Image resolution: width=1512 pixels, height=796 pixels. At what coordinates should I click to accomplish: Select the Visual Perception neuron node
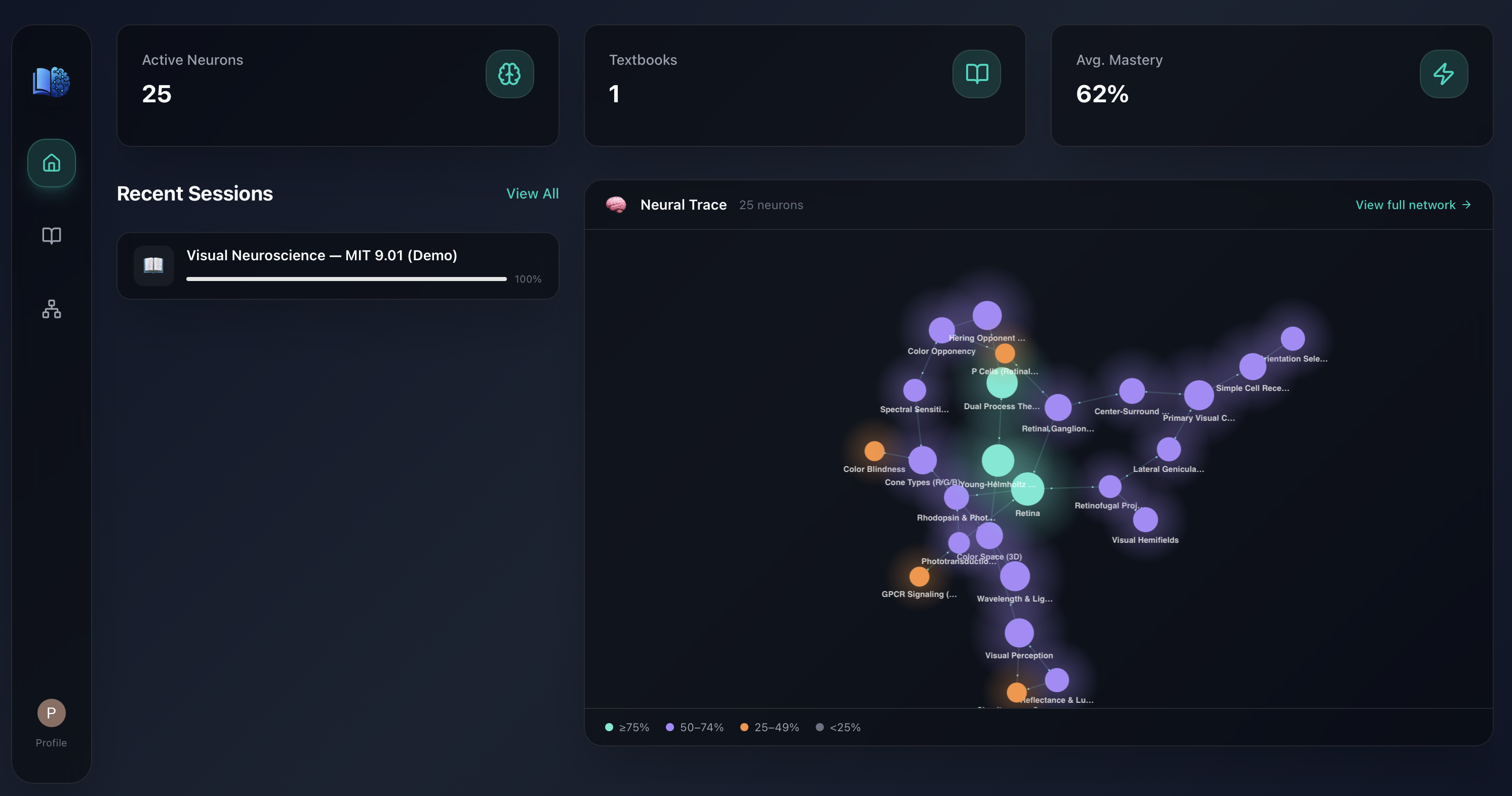pyautogui.click(x=1019, y=633)
